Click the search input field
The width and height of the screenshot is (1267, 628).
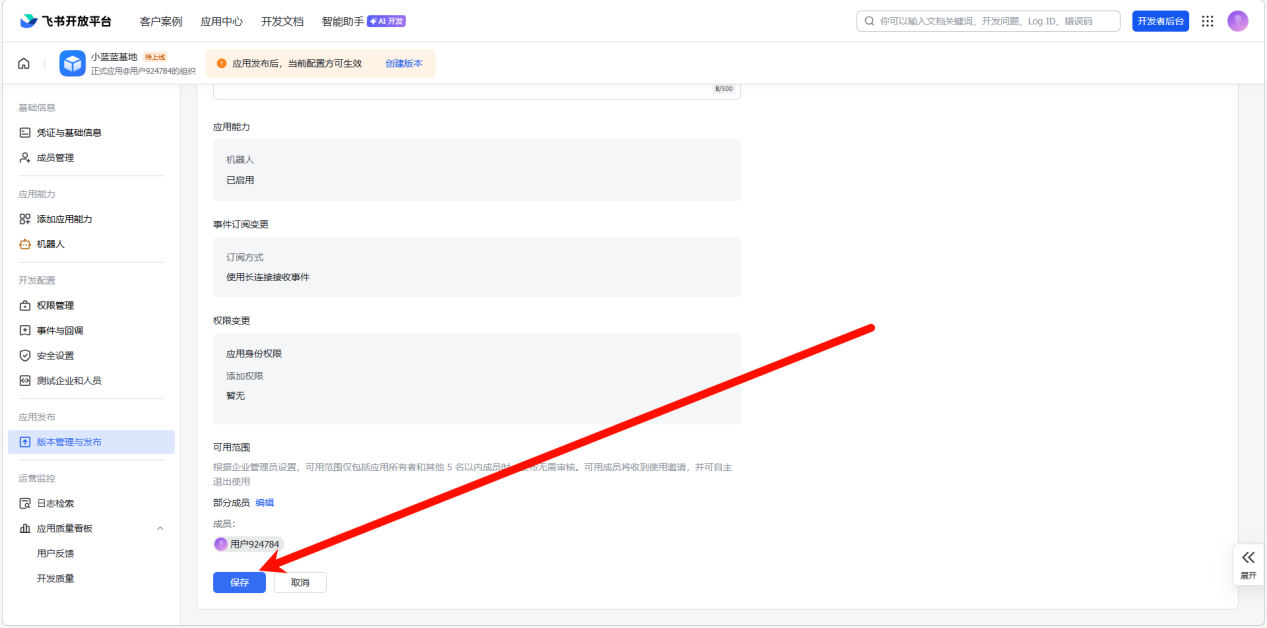(987, 20)
